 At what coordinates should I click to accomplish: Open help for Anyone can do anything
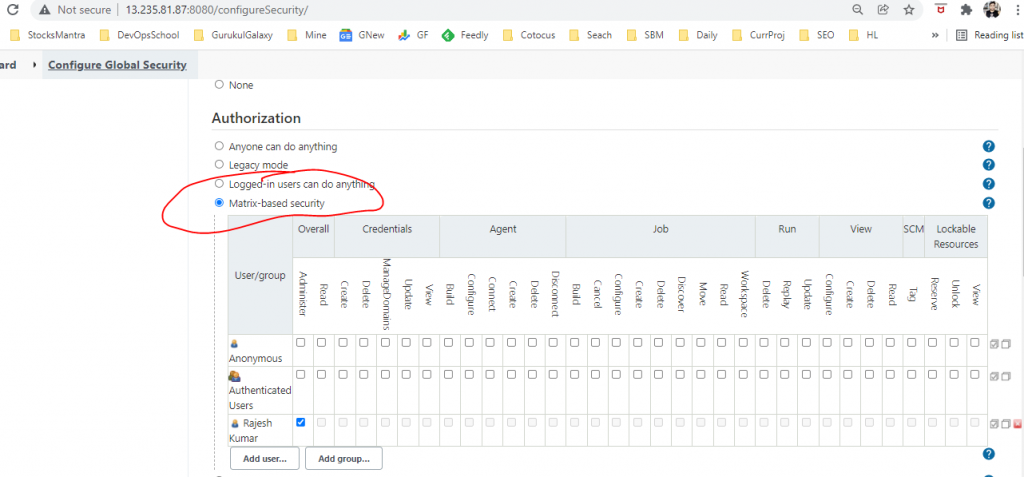tap(988, 146)
